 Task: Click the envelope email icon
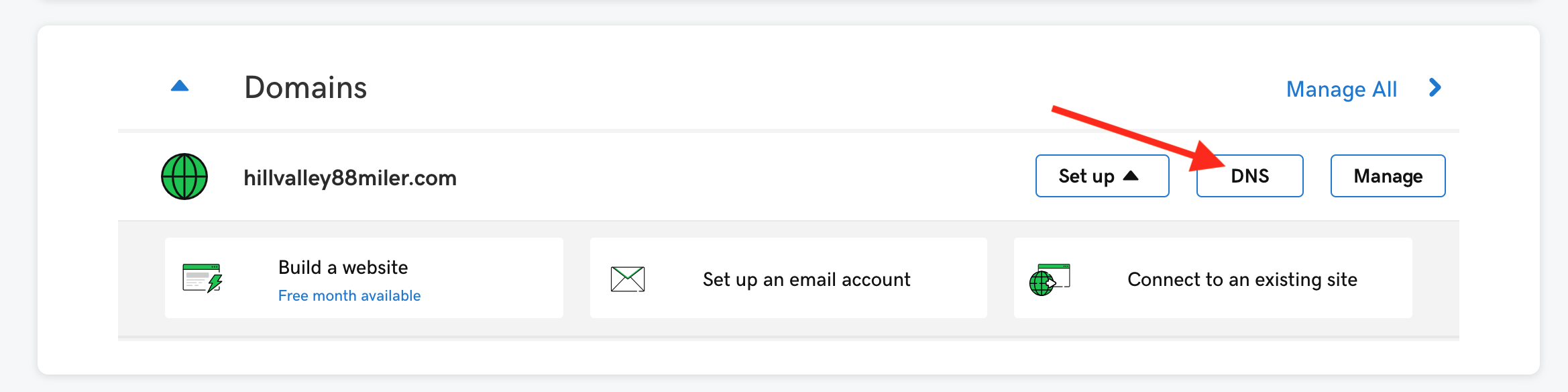point(628,279)
